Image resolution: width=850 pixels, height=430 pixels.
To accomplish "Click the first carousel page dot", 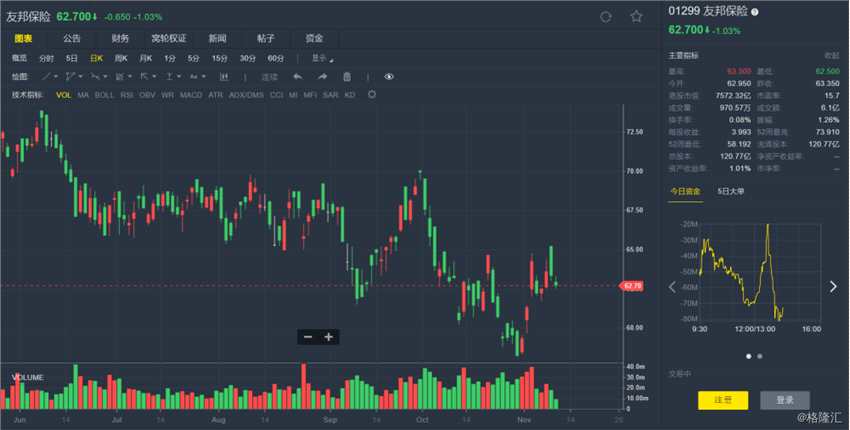I will pyautogui.click(x=749, y=356).
